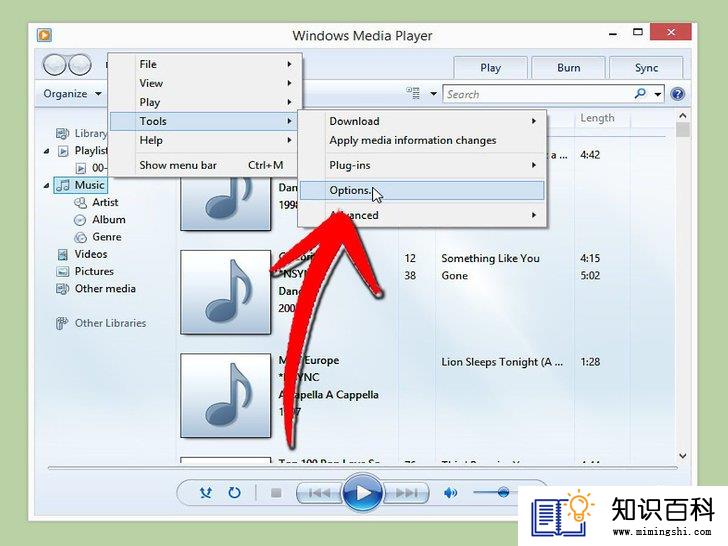Click the back navigation arrow button
The image size is (728, 546).
point(54,65)
